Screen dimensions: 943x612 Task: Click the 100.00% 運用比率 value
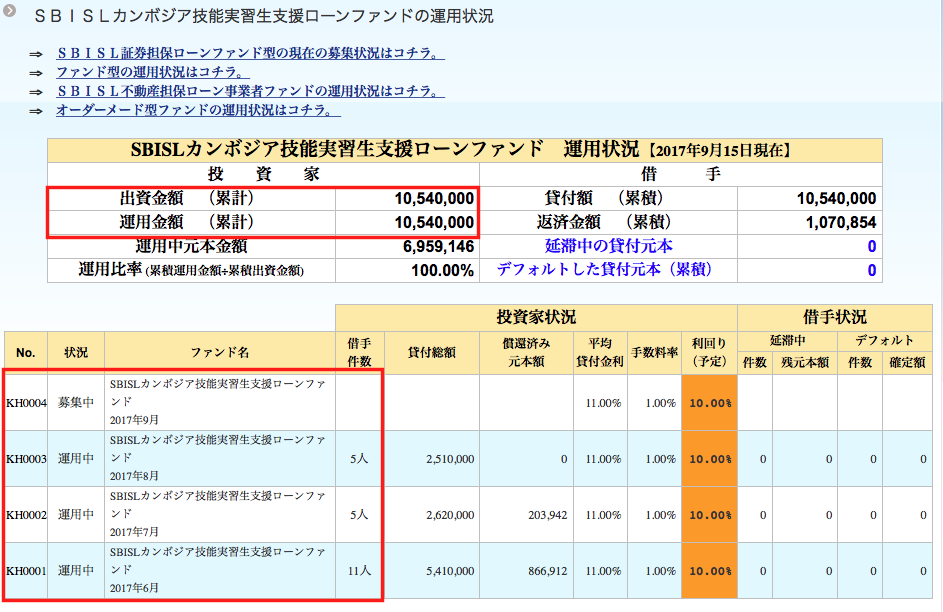click(x=443, y=271)
